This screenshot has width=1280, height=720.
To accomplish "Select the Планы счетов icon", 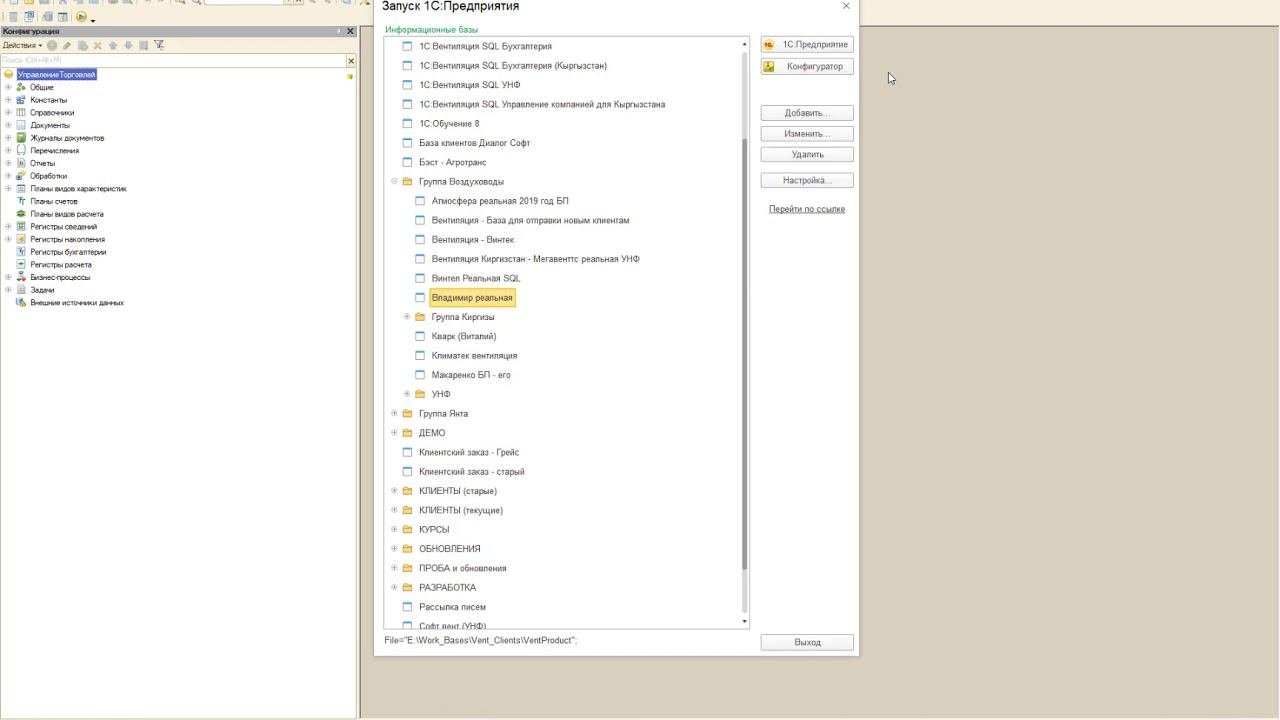I will click(x=21, y=201).
